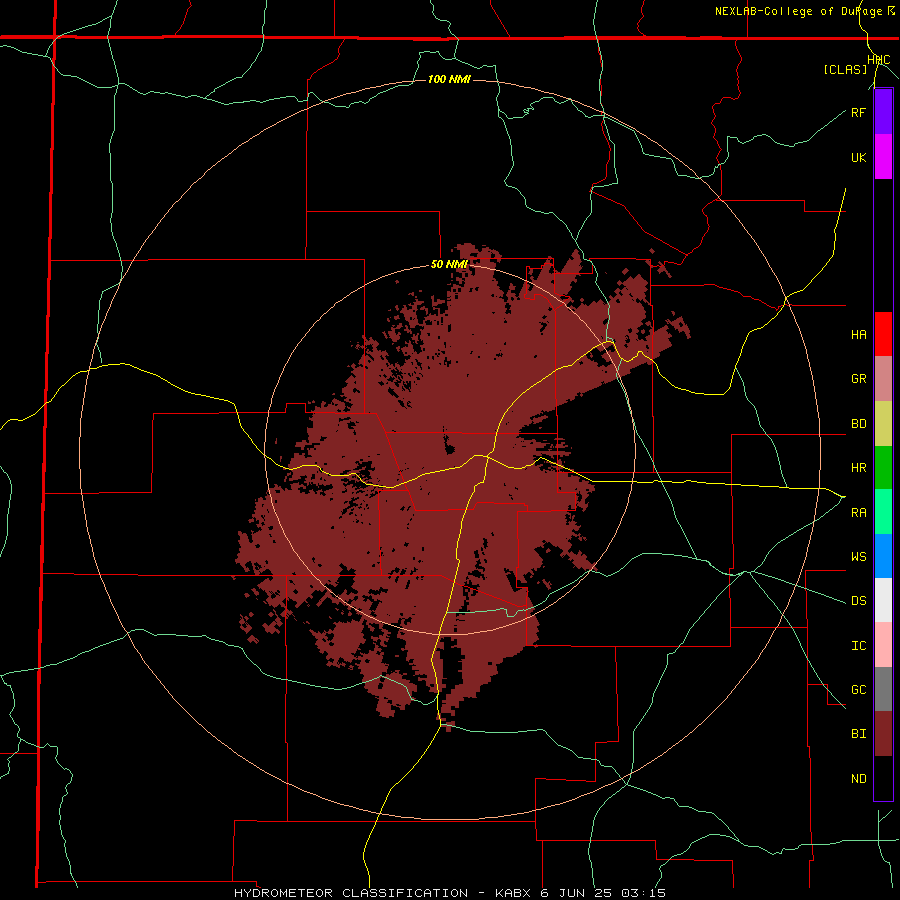The image size is (900, 900).
Task: Click the [CLAS] legend header
Action: tap(845, 69)
